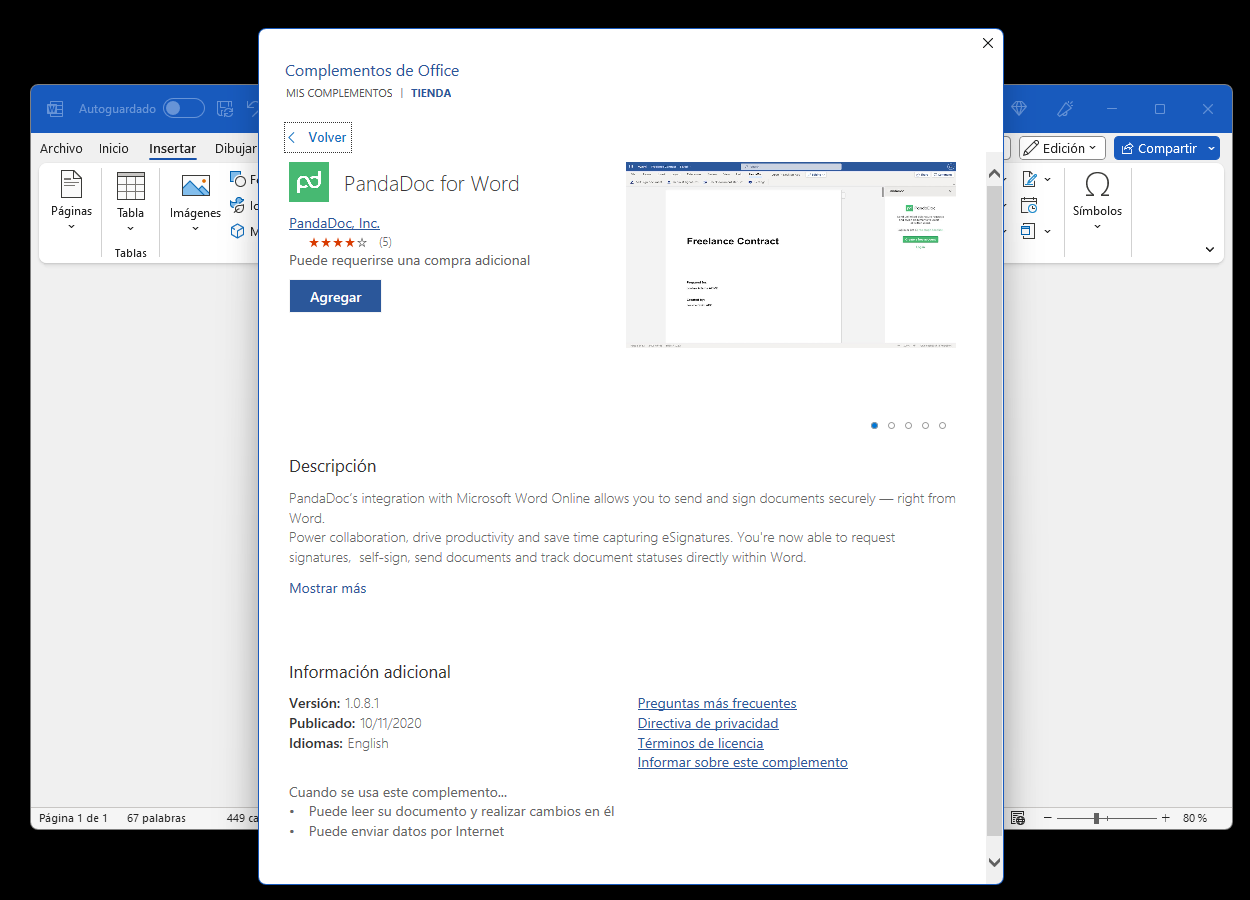Click the 80 % zoom level in Word
This screenshot has width=1250, height=900.
pos(1194,818)
